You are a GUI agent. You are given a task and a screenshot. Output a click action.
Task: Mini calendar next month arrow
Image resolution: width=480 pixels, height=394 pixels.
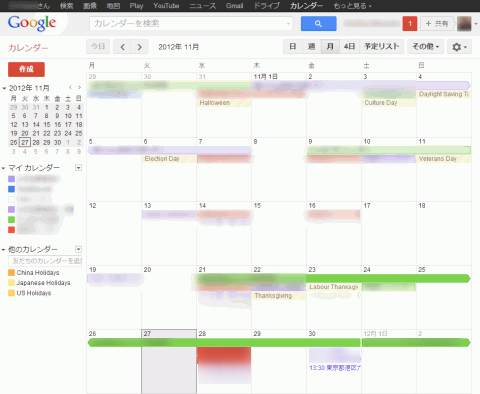coord(79,88)
